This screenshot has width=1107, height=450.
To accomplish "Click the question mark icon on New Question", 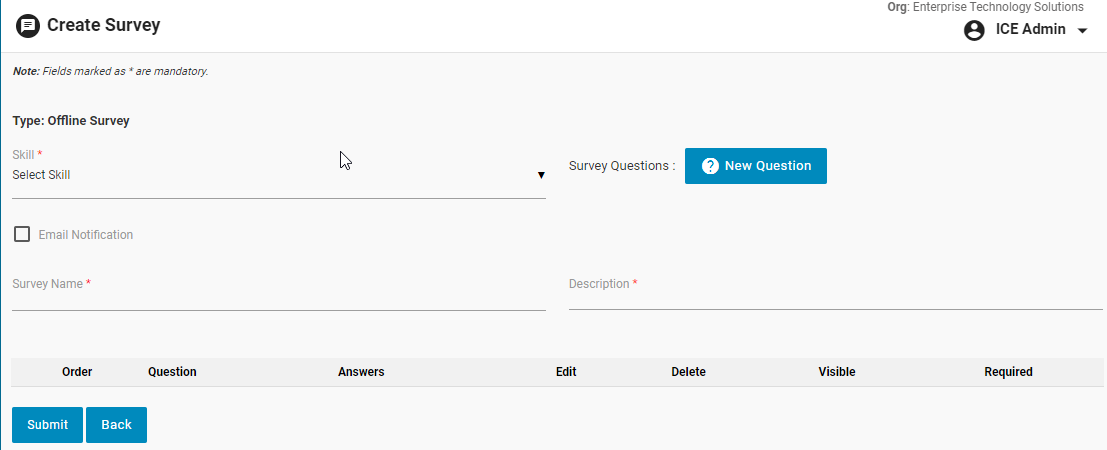I will (710, 166).
